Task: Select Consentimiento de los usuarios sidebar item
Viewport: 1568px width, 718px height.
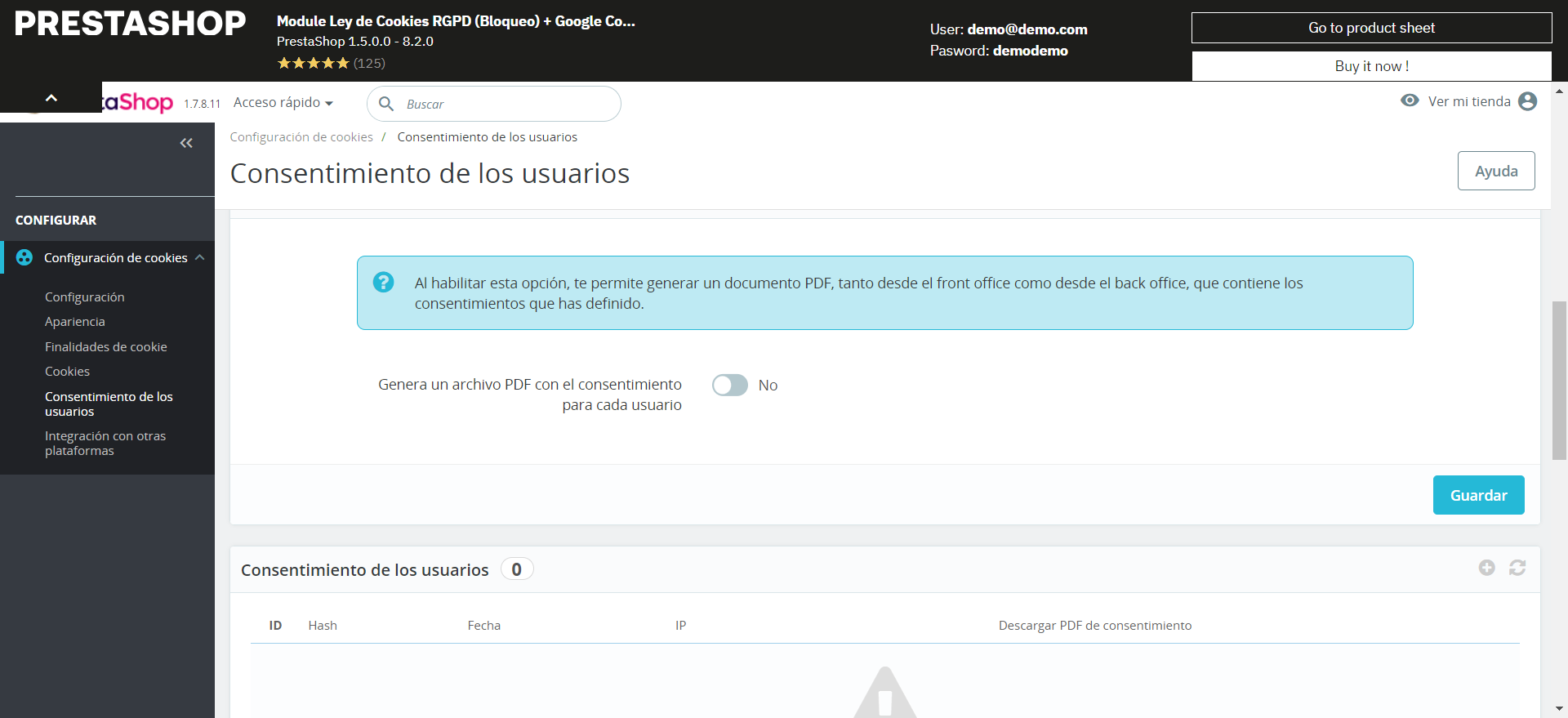Action: click(x=109, y=404)
